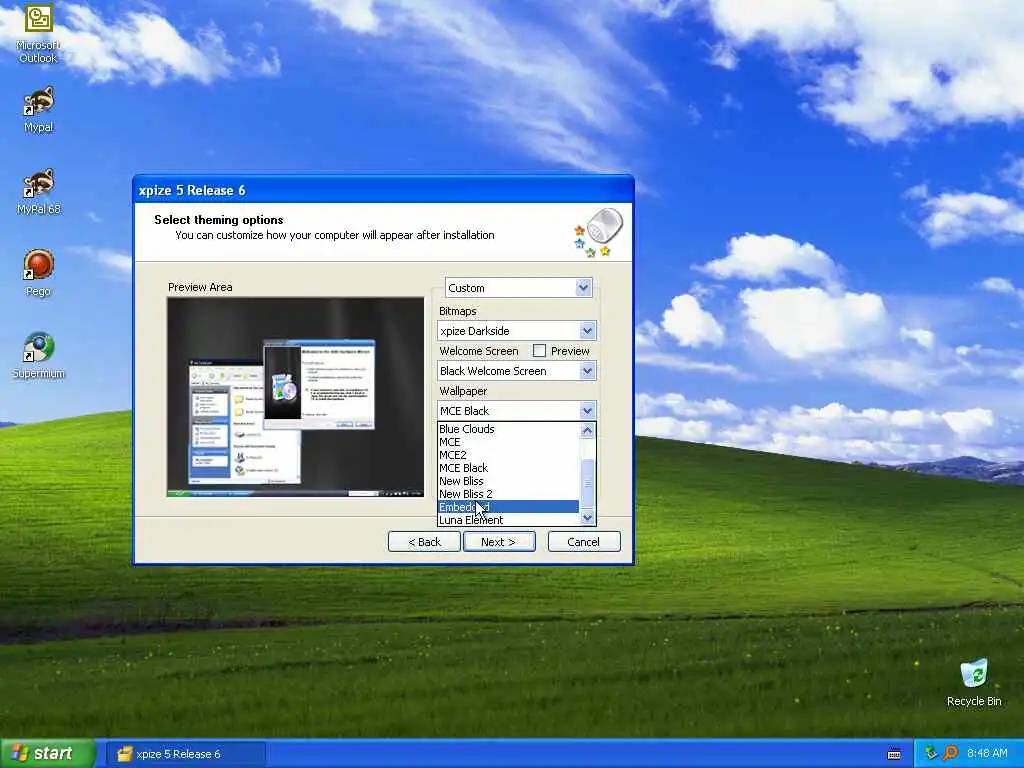The height and width of the screenshot is (768, 1024).
Task: Open the Custom preset dropdown
Action: 519,287
